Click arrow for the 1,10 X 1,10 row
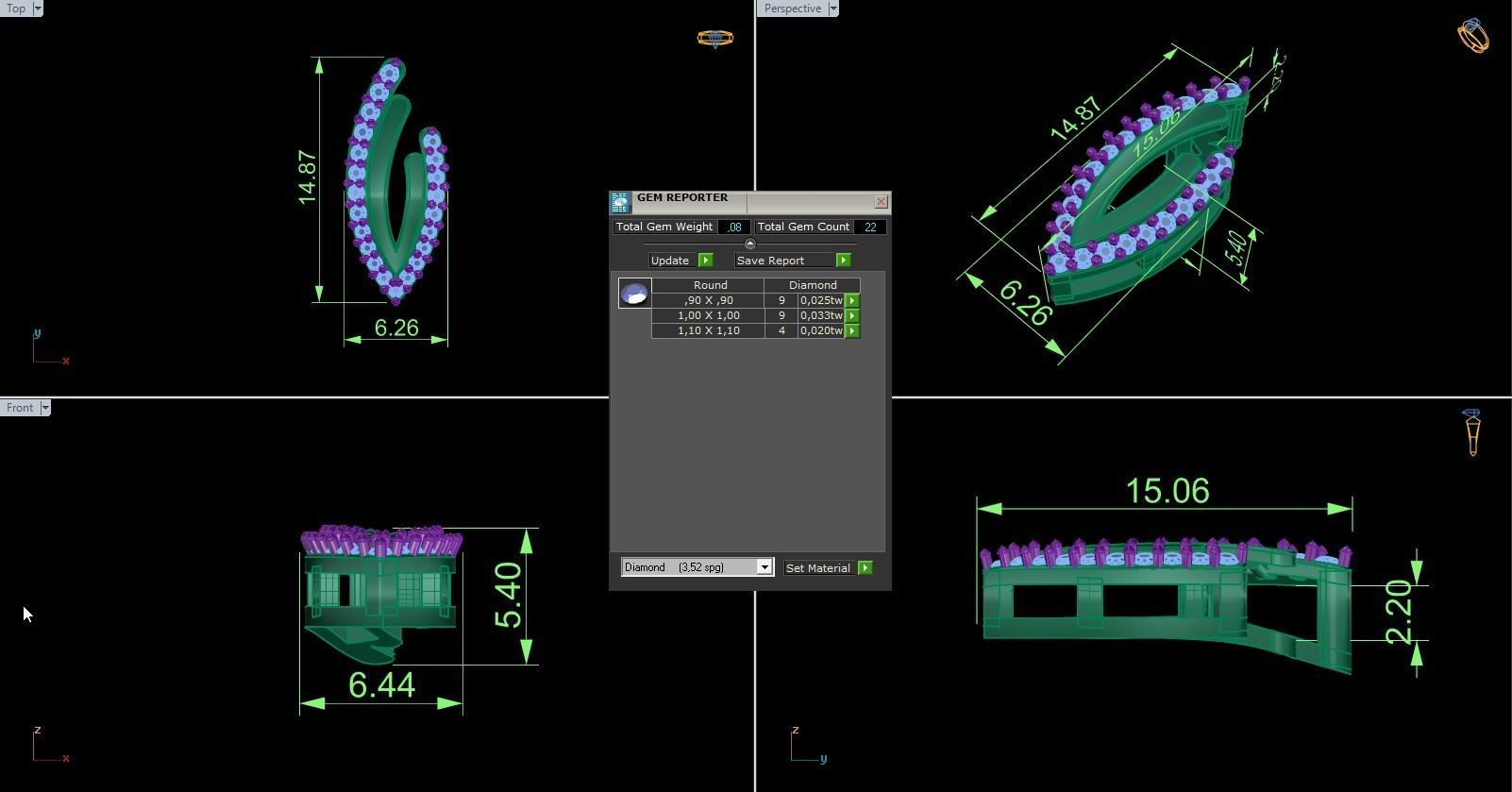 click(852, 330)
